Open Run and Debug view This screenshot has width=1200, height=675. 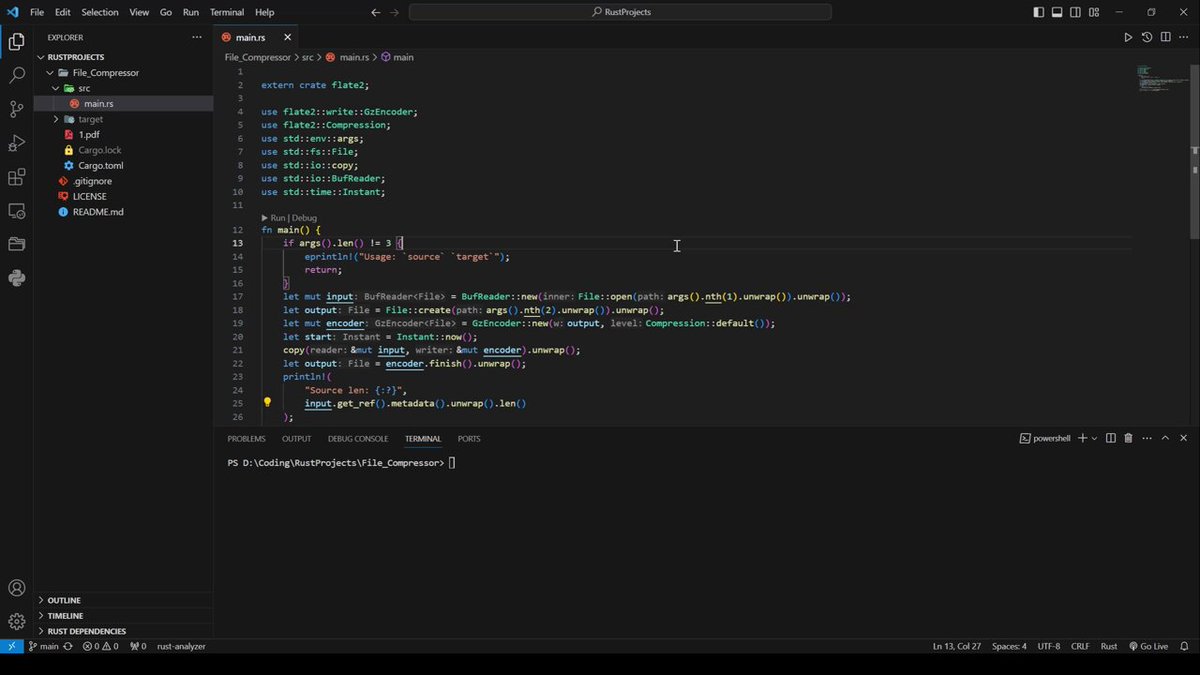click(16, 143)
